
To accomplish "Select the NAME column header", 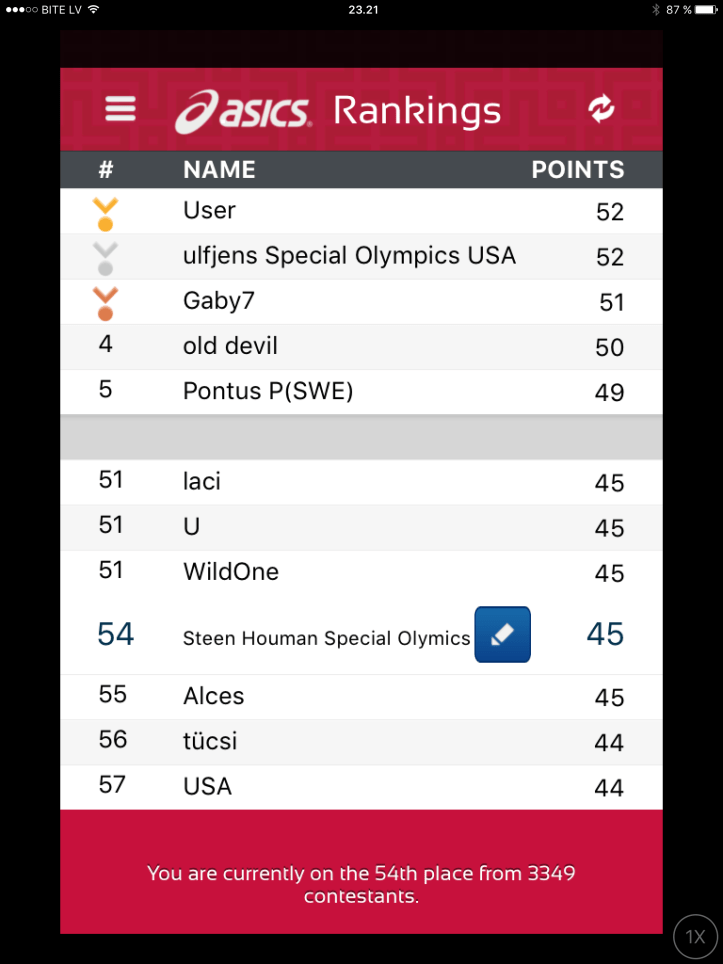I will tap(219, 170).
